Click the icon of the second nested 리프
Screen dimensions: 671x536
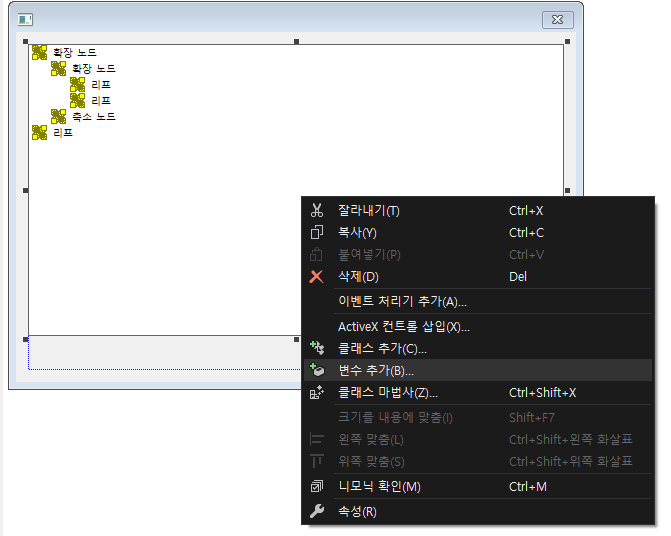pyautogui.click(x=77, y=101)
